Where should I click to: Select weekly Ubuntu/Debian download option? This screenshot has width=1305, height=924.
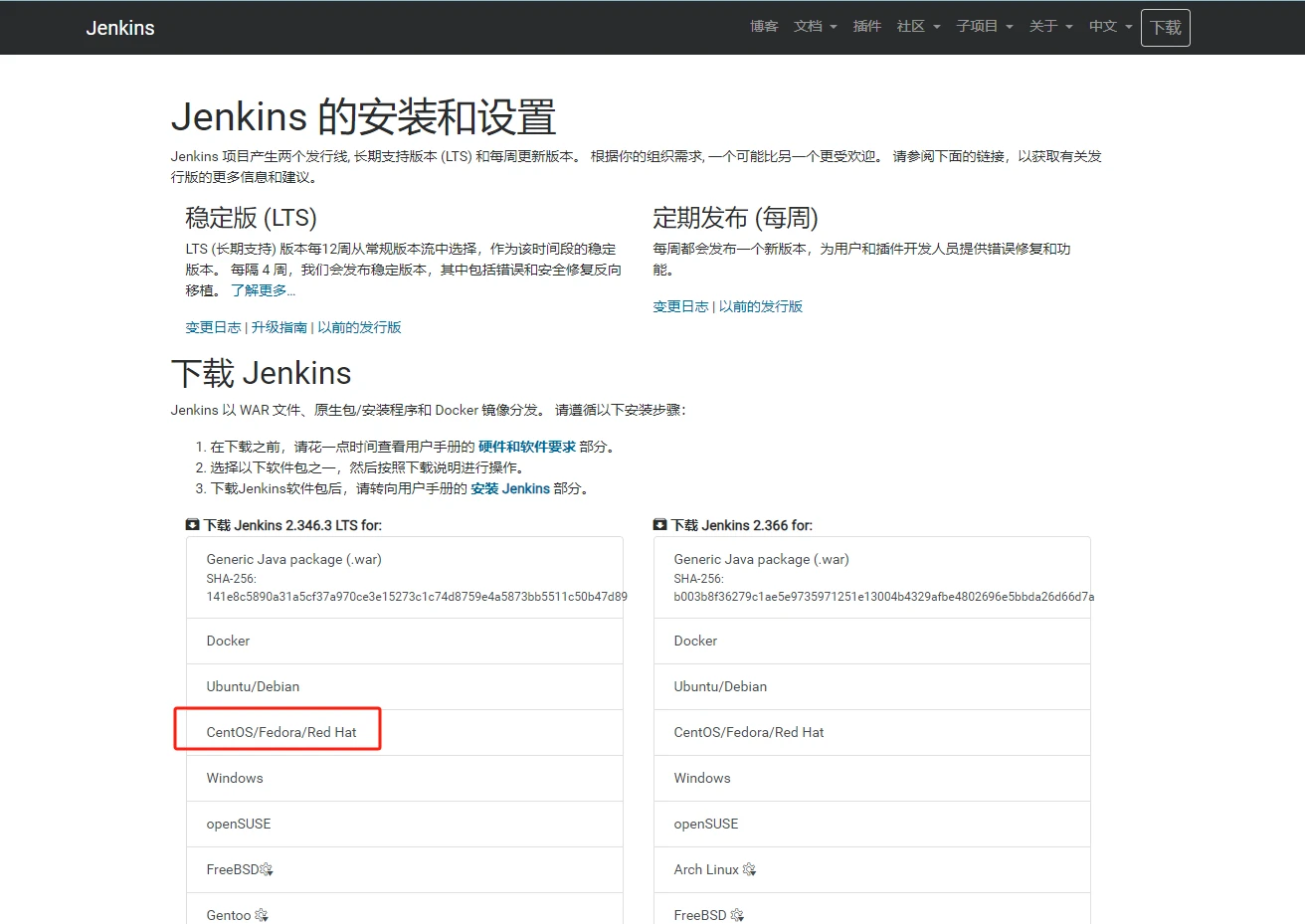click(x=871, y=687)
